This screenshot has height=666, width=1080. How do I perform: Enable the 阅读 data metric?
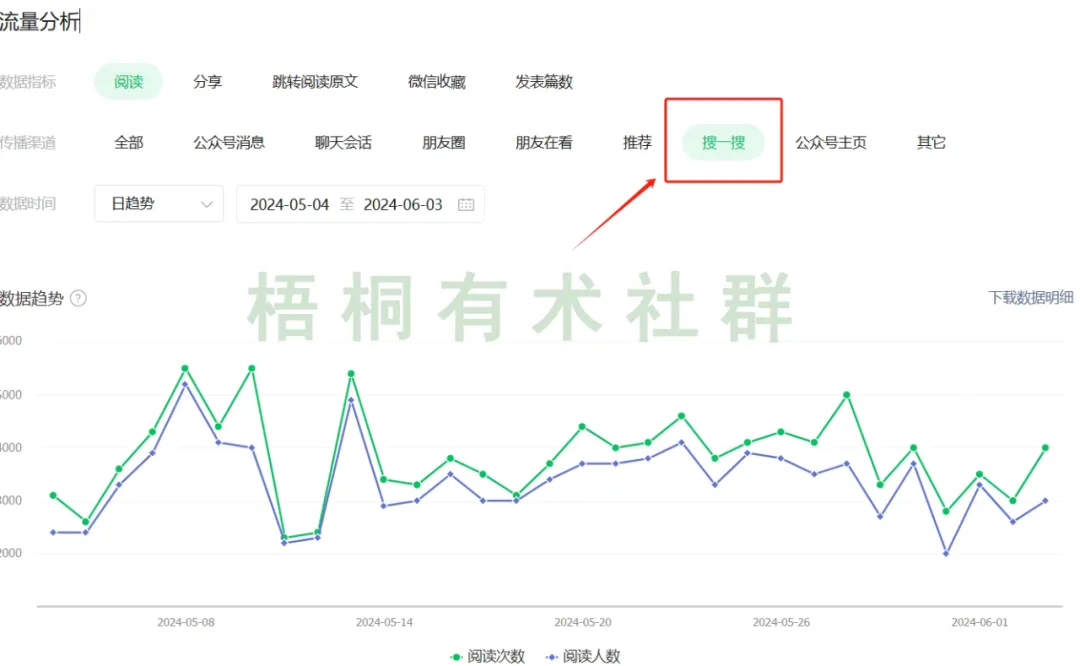(128, 82)
